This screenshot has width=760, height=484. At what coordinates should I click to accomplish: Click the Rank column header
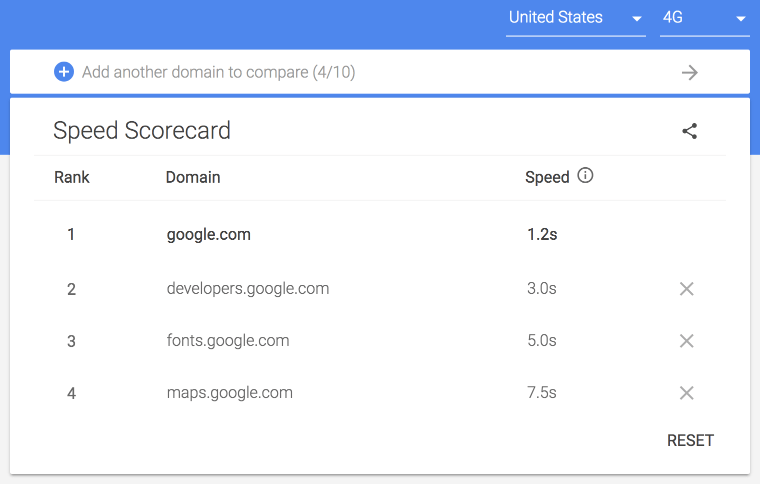[72, 177]
